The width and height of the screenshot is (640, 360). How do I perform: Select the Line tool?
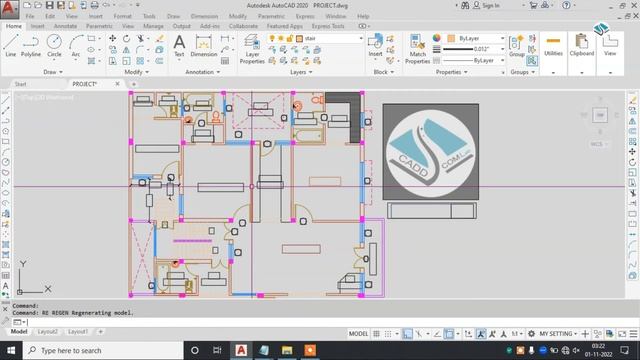pyautogui.click(x=11, y=45)
